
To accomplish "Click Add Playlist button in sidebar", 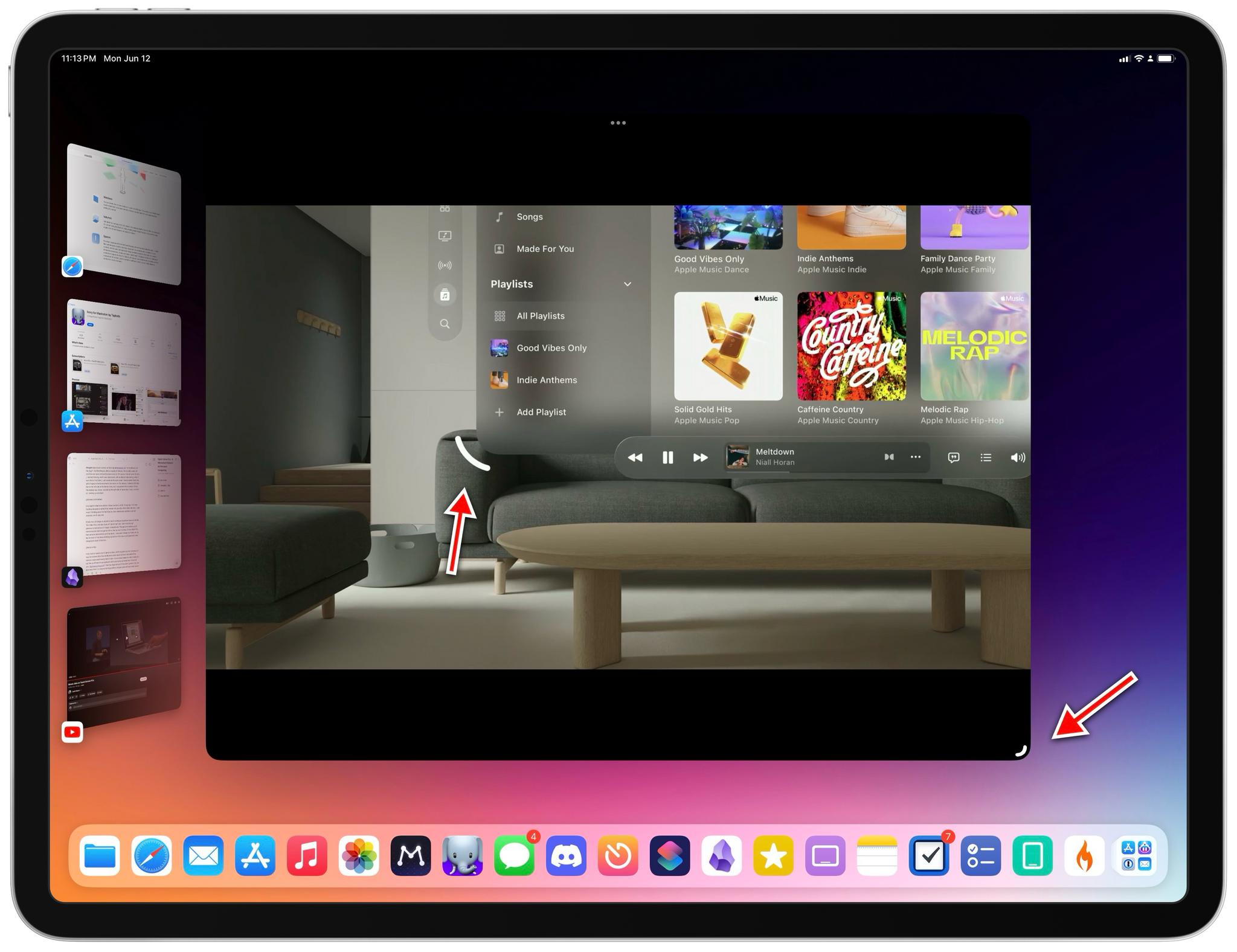I will point(540,412).
